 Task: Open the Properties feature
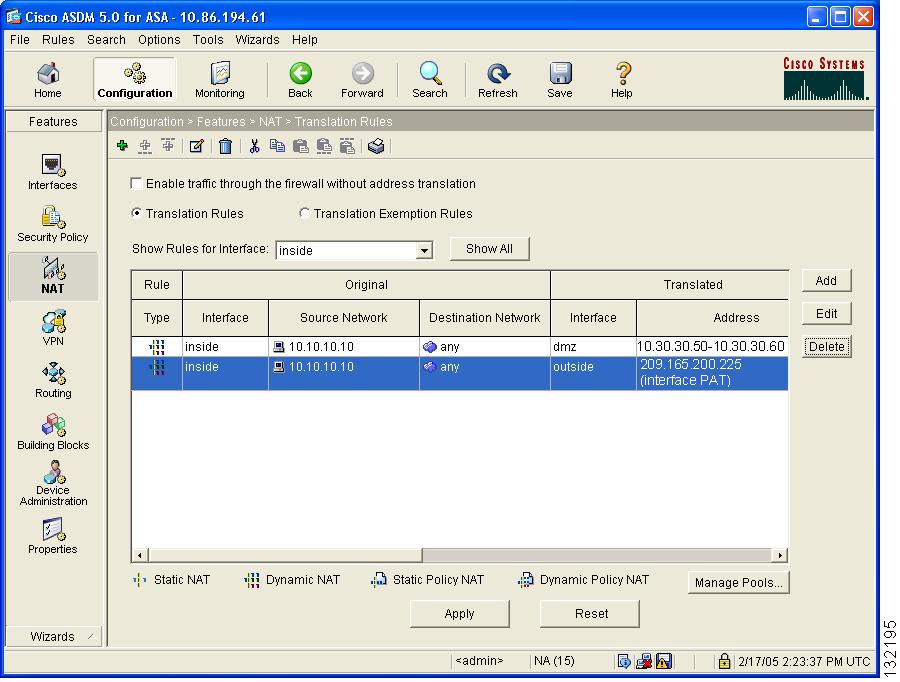(53, 536)
